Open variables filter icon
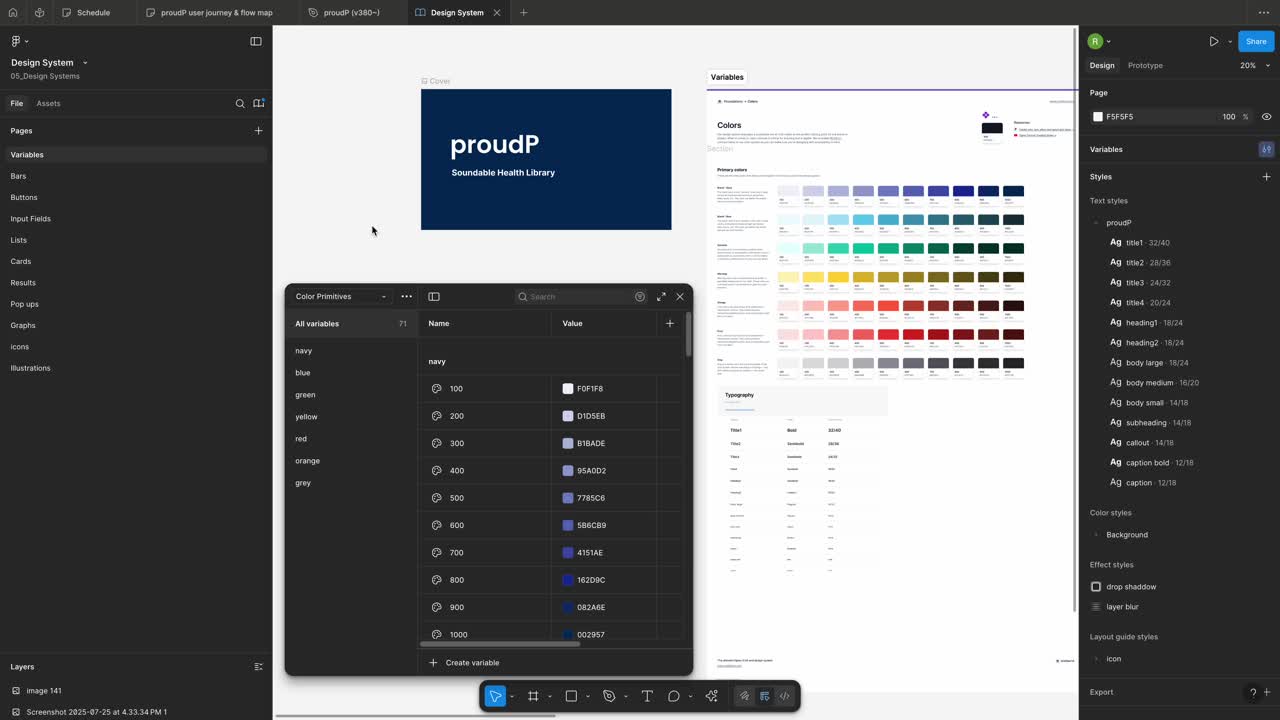The height and width of the screenshot is (720, 1280). click(640, 297)
